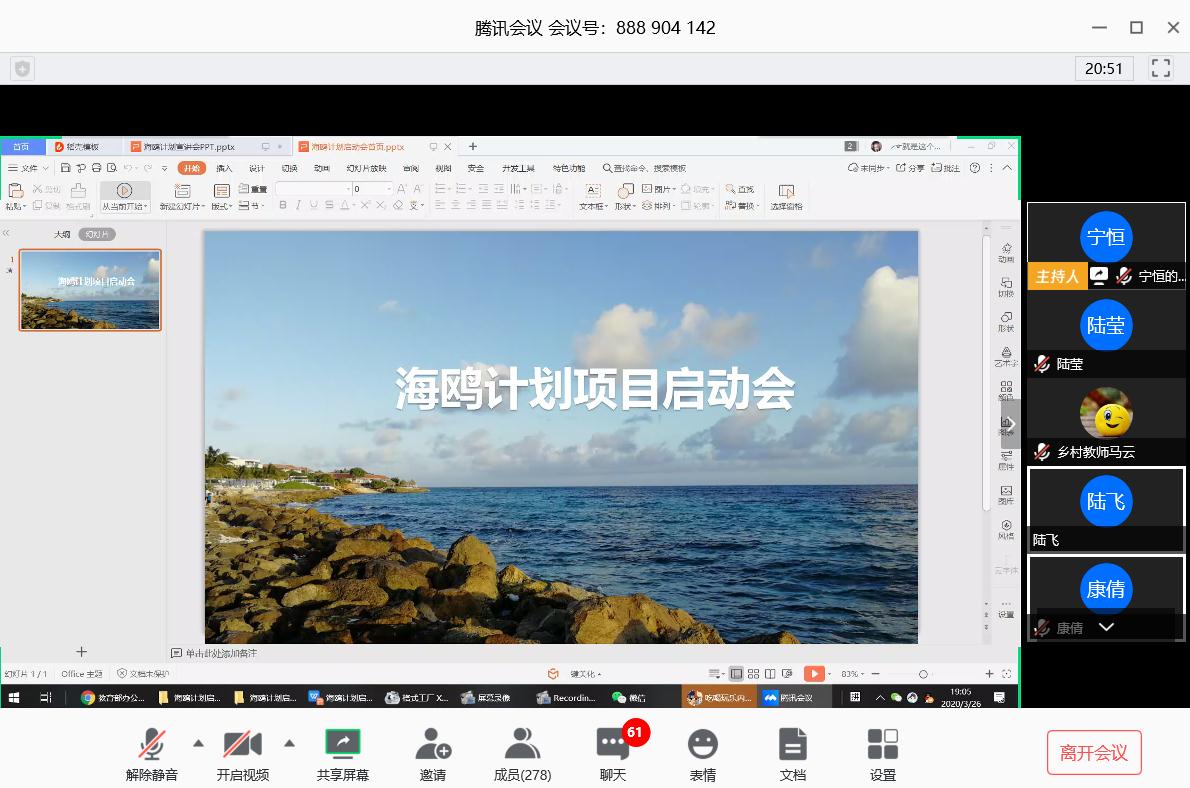
Task: Open the emoji reactions icon
Action: click(x=703, y=745)
